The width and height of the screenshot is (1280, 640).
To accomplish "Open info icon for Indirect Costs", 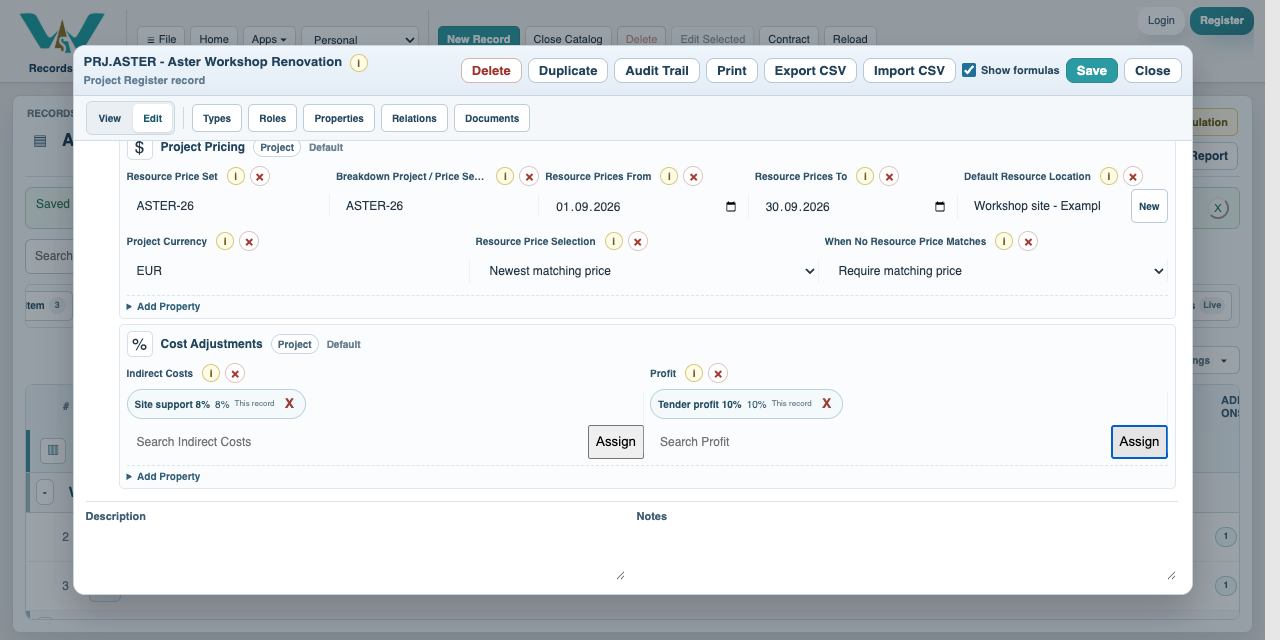I will coord(211,374).
